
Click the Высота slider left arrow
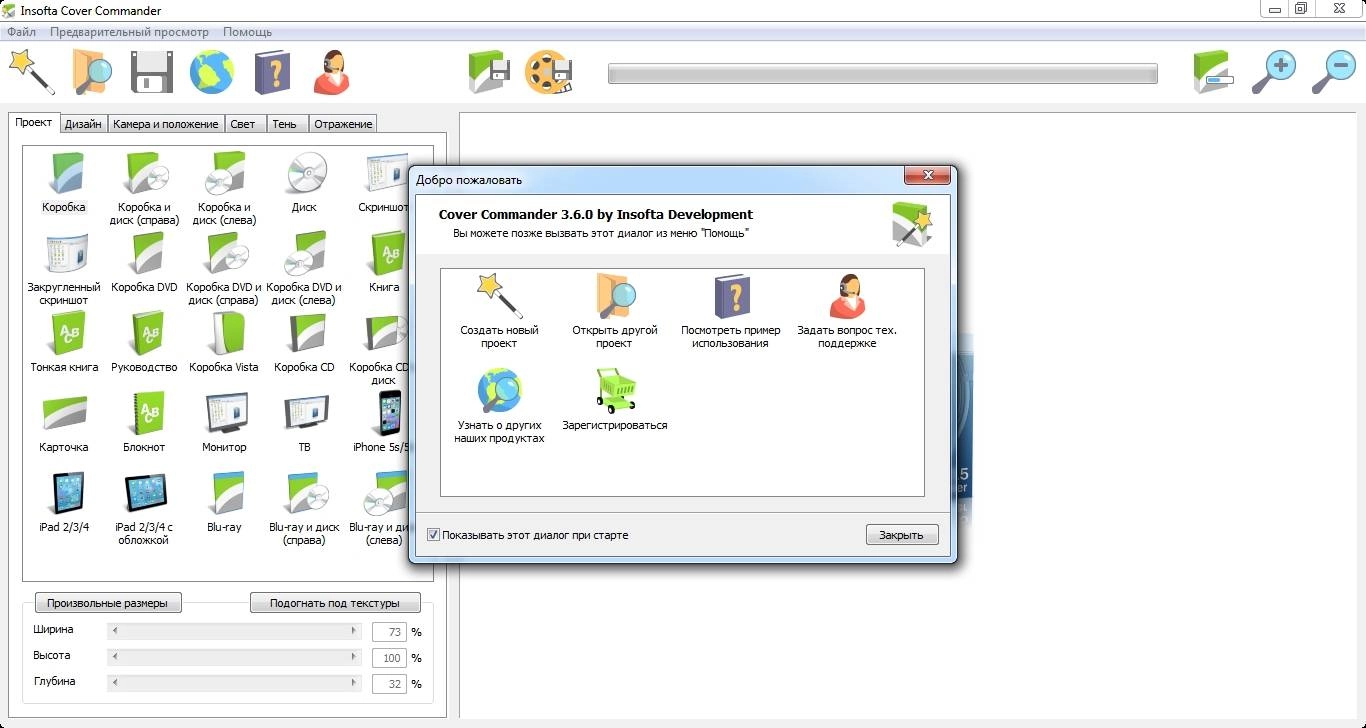coord(115,657)
